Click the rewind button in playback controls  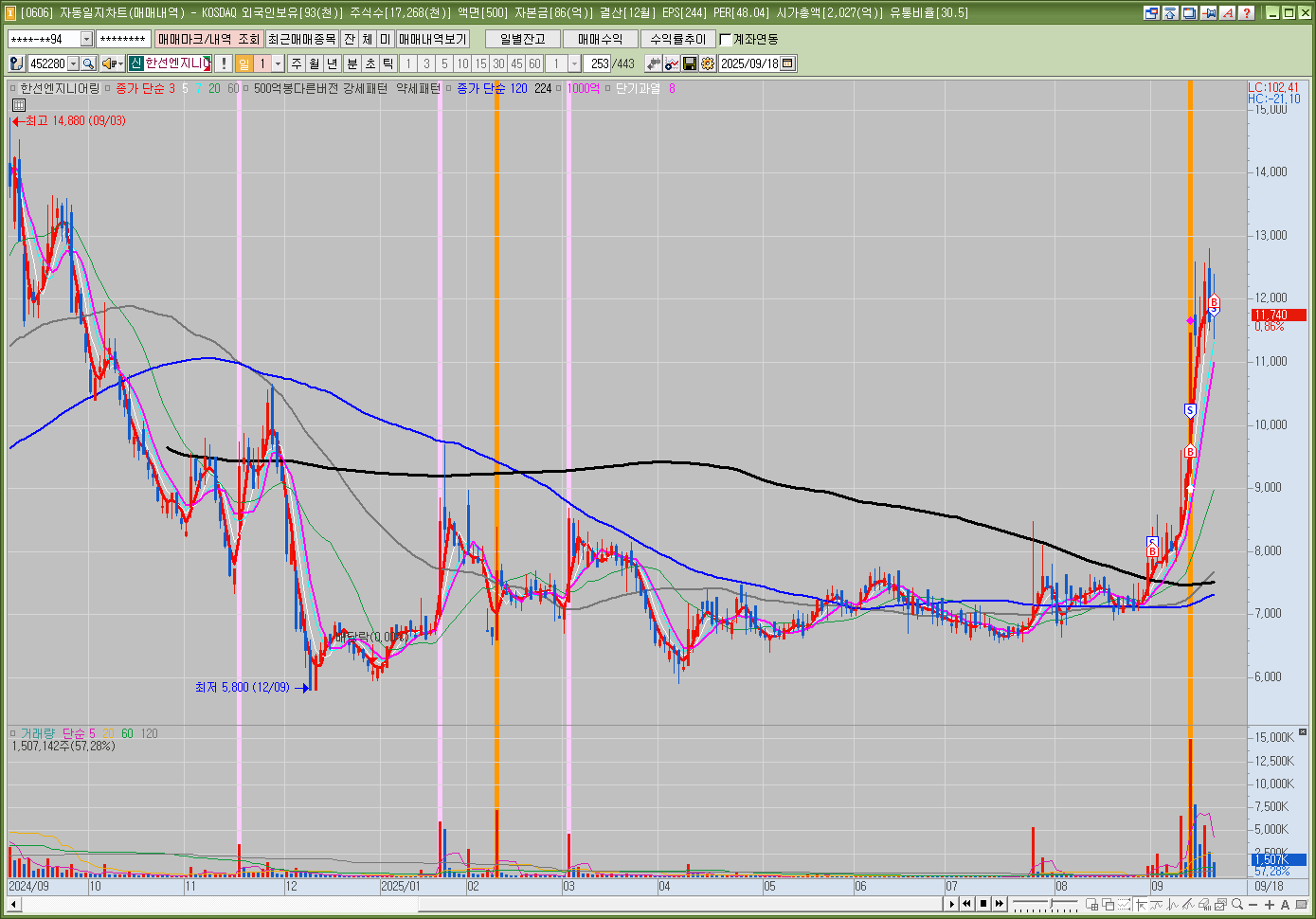click(966, 905)
